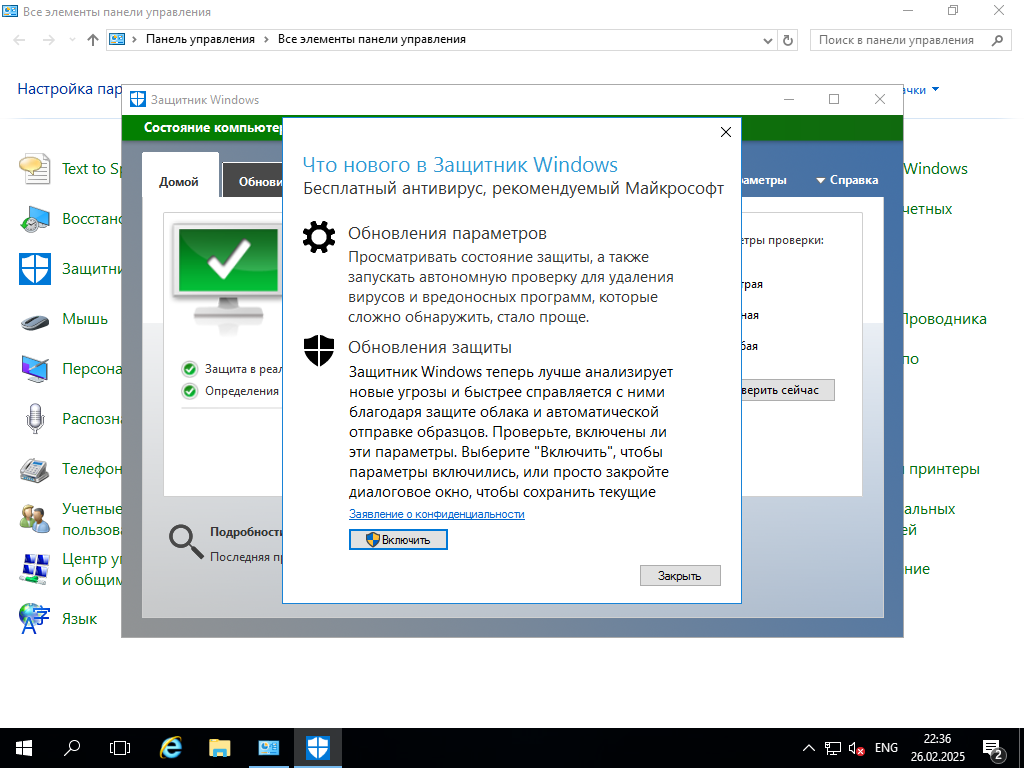
Task: Maximize the Защитник Windows window
Action: pos(834,99)
